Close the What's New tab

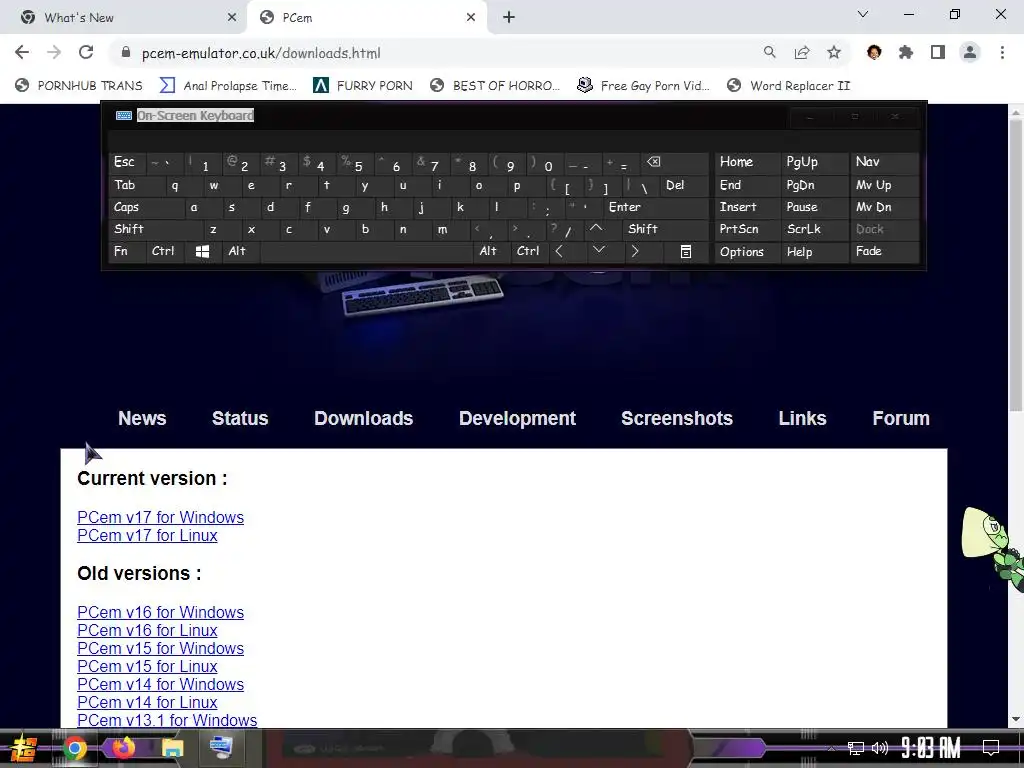coord(232,18)
